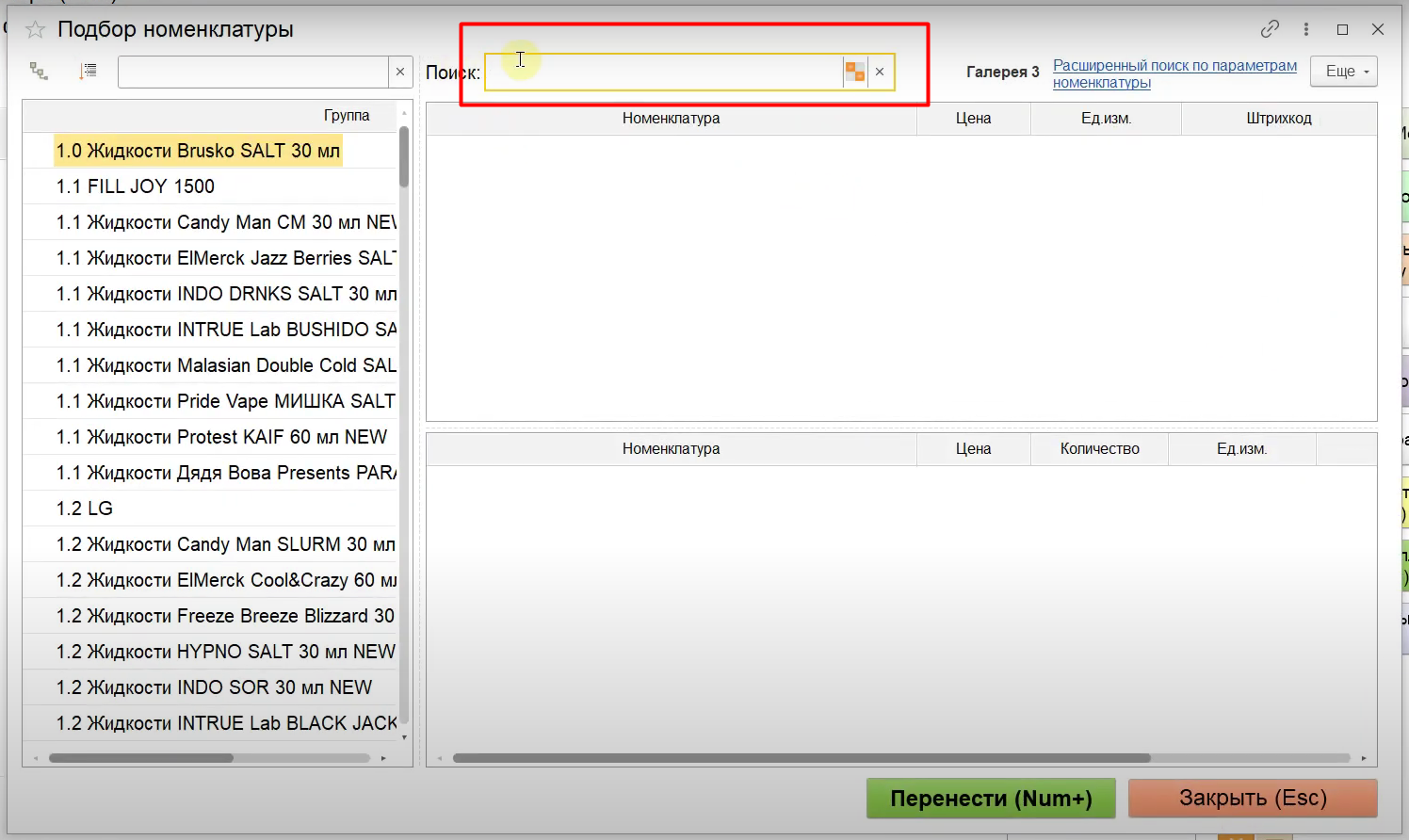Click the hierarchy tree view icon
The height and width of the screenshot is (840, 1409).
39,72
